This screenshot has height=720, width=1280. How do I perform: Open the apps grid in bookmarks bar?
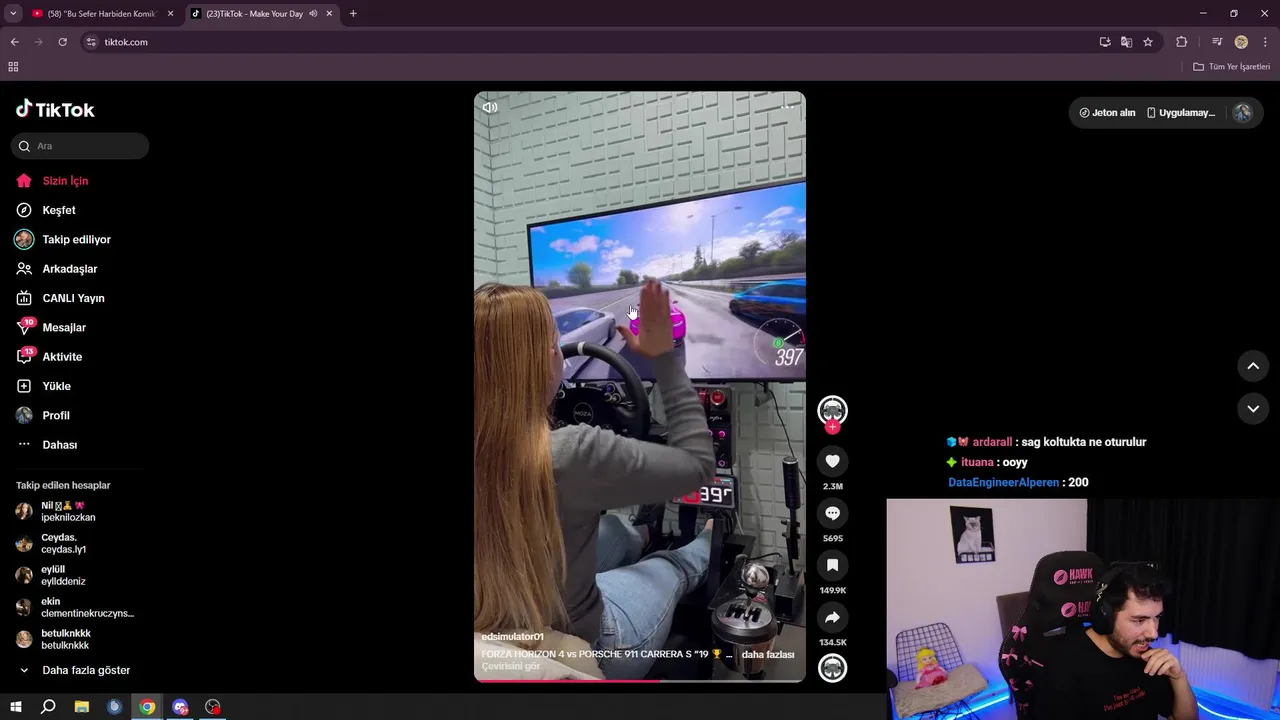[13, 67]
